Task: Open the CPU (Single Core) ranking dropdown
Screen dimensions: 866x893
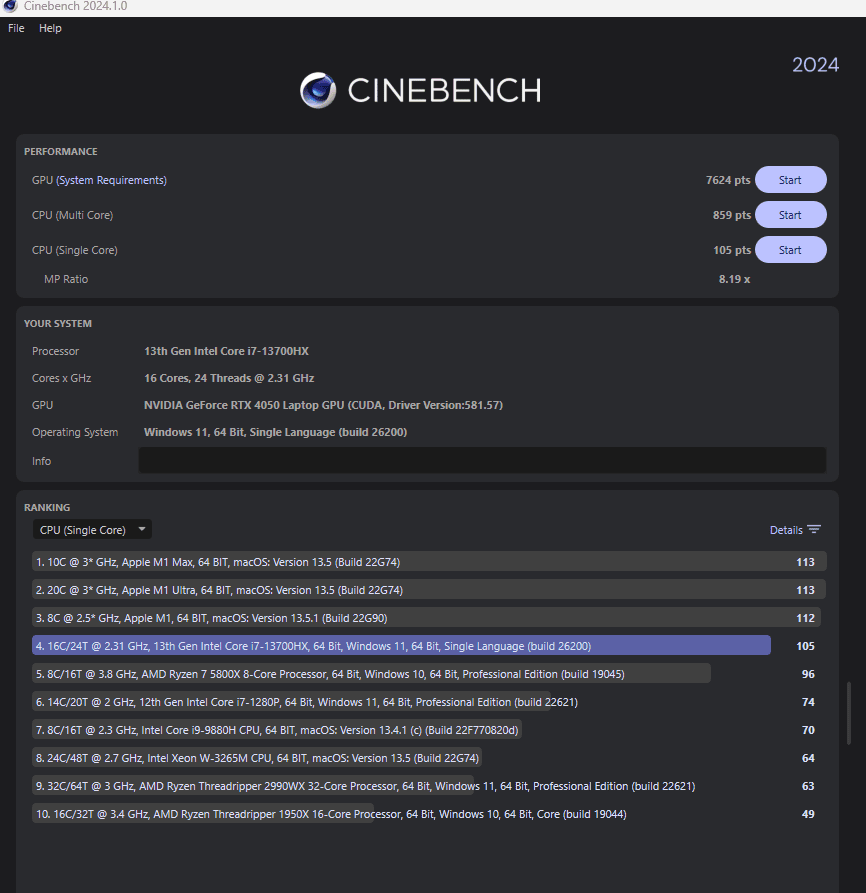Action: click(92, 530)
